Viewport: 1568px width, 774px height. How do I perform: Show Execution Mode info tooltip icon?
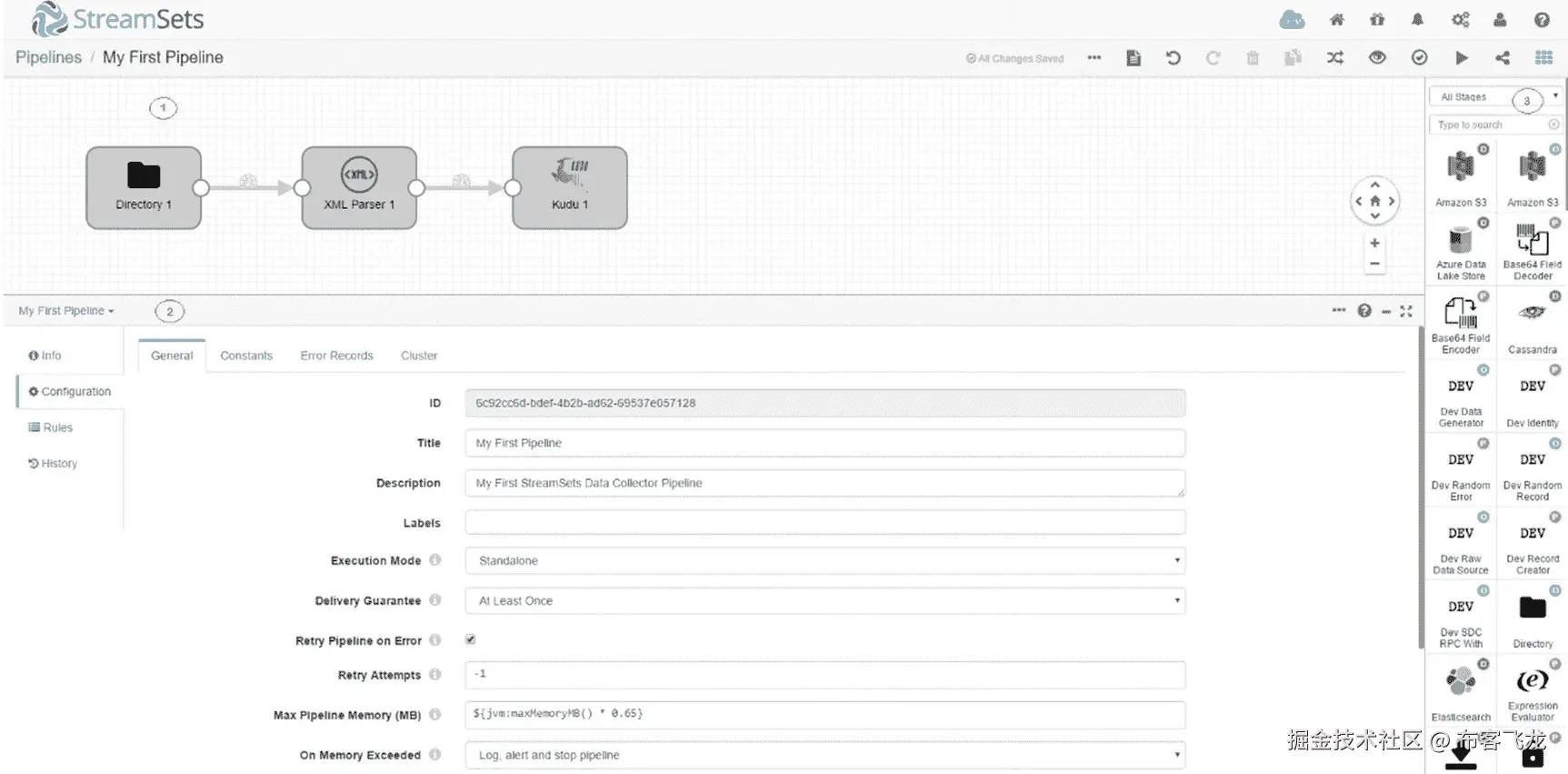point(435,560)
